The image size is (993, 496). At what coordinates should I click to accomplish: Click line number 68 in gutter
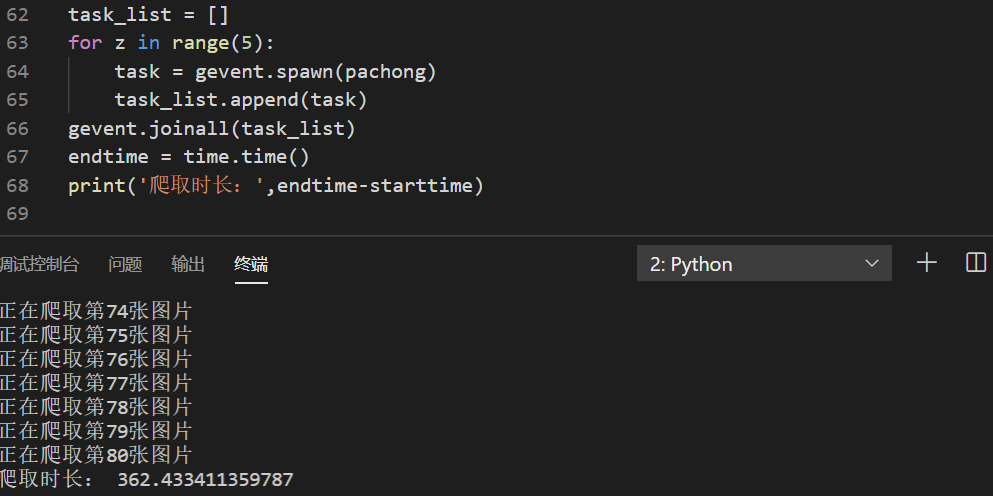pos(17,186)
